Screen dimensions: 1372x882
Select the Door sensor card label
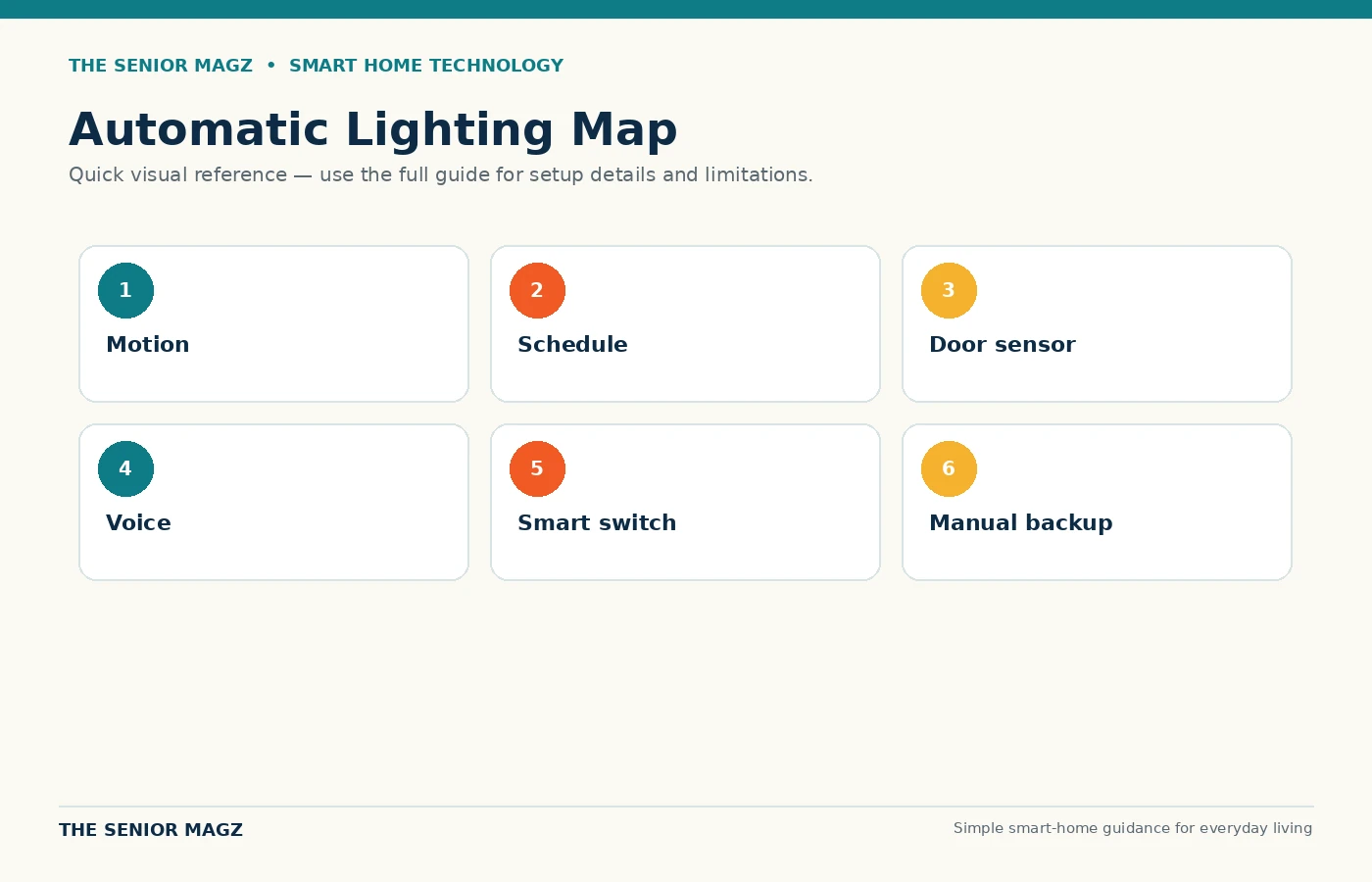[1003, 345]
